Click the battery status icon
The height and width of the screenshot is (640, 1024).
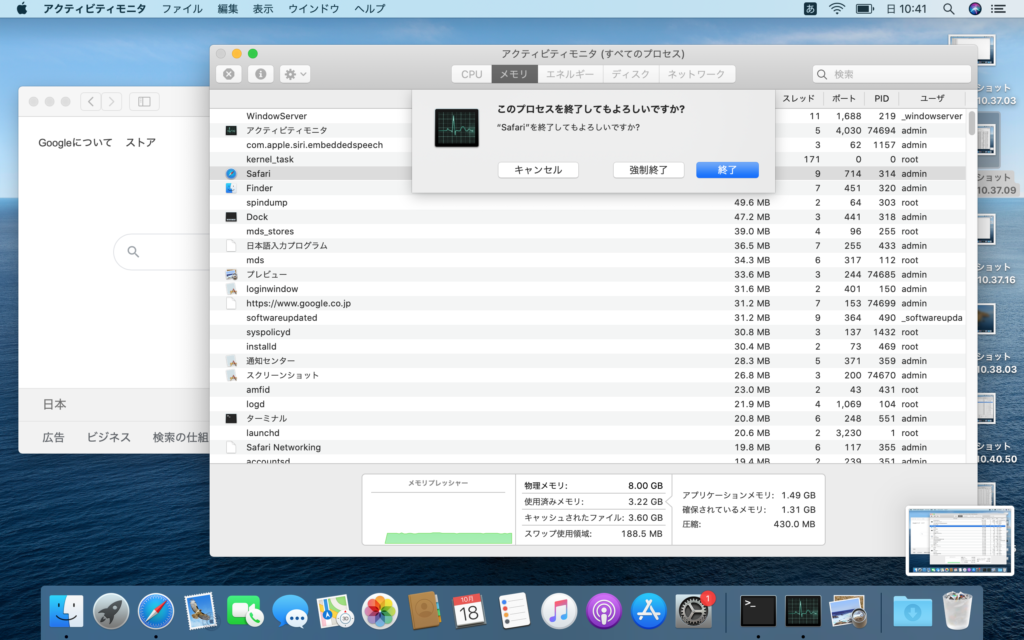click(x=865, y=8)
